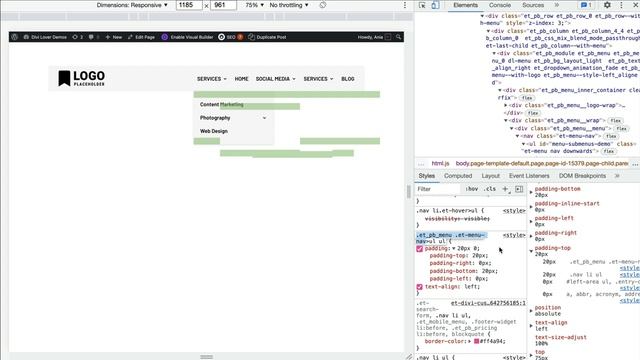Click Duplicate Post in admin bar
Viewport: 640px width, 360px height.
pyautogui.click(x=267, y=37)
